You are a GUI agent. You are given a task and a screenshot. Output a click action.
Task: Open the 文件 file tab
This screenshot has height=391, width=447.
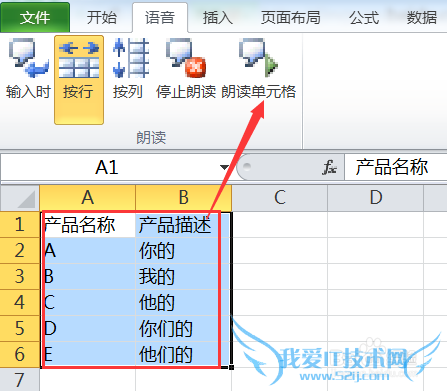point(35,17)
